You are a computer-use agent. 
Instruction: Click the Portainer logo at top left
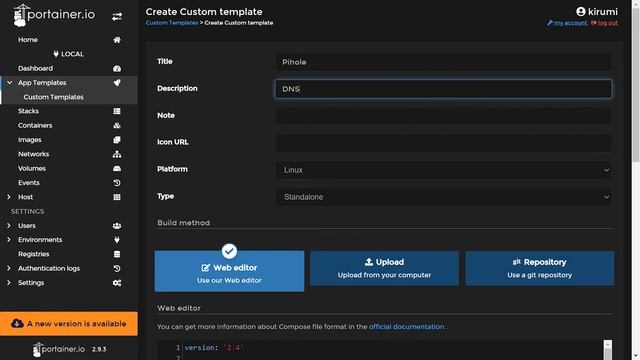point(54,16)
